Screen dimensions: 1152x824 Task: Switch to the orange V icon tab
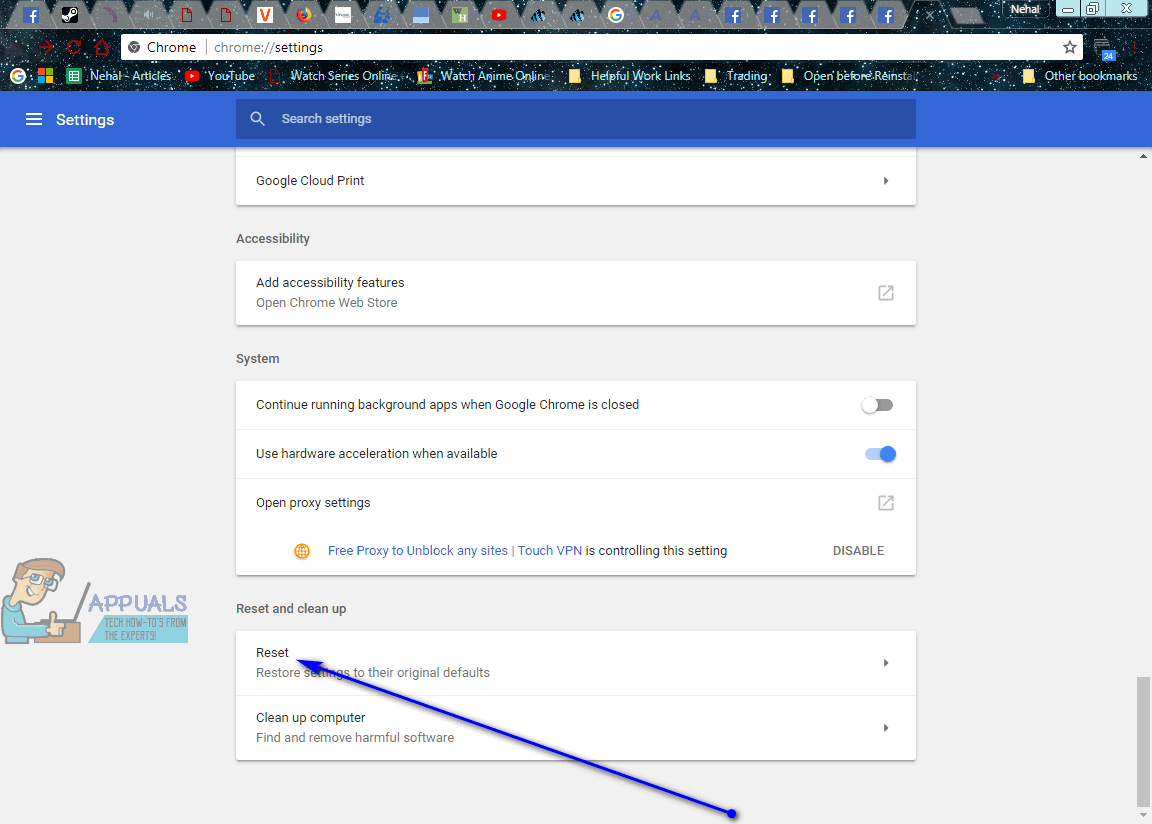pyautogui.click(x=264, y=14)
